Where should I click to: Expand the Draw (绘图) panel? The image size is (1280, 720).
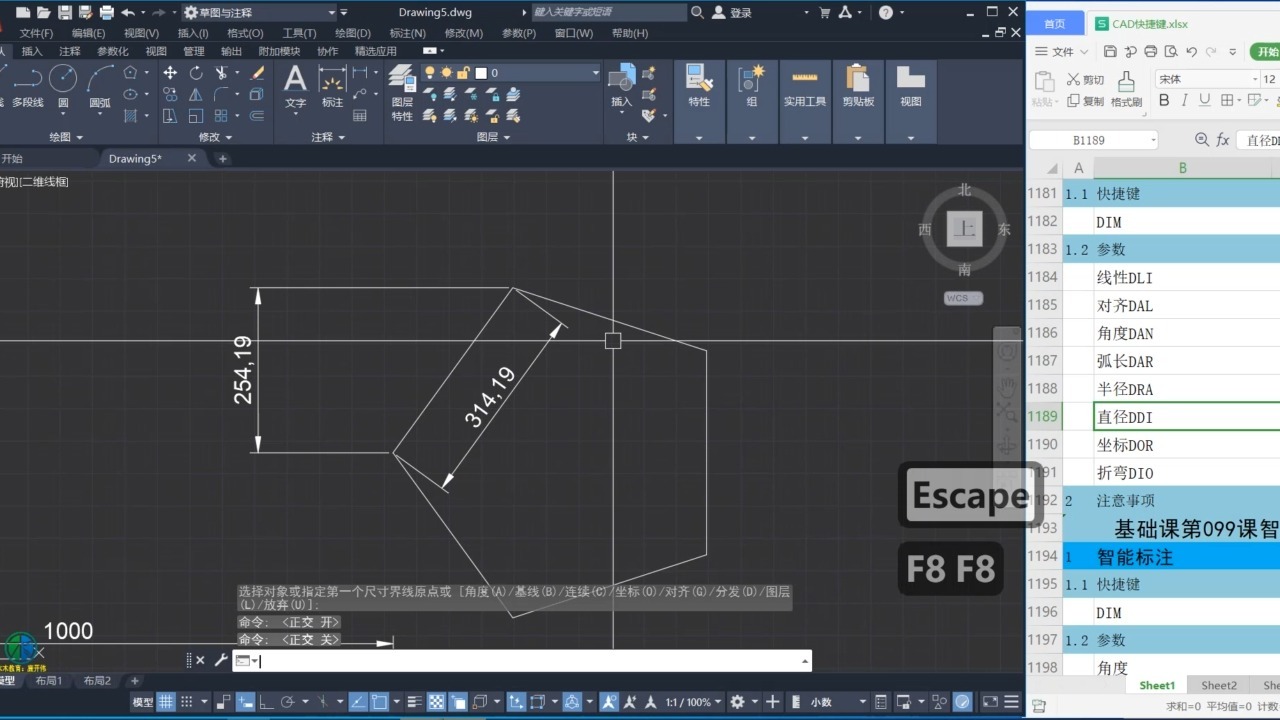(66, 137)
